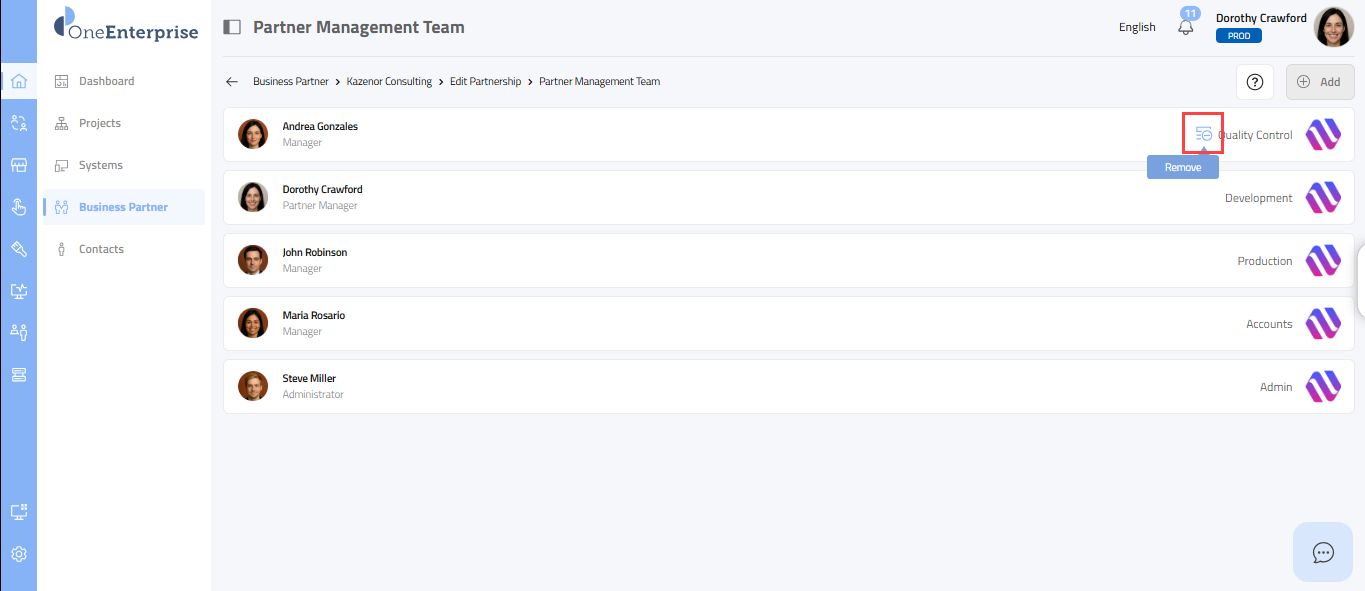Open Contacts in the sidebar
Screen dimensions: 1365x591
101,249
